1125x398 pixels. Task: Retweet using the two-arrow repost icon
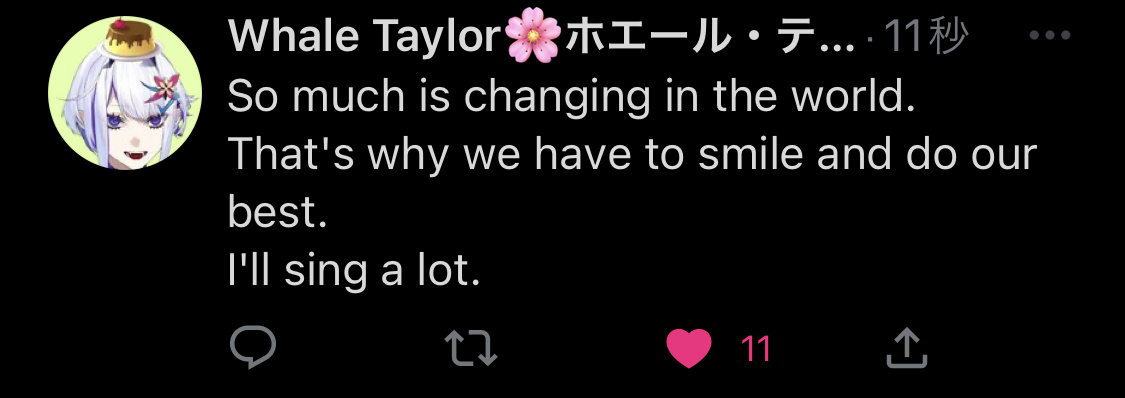(x=471, y=348)
